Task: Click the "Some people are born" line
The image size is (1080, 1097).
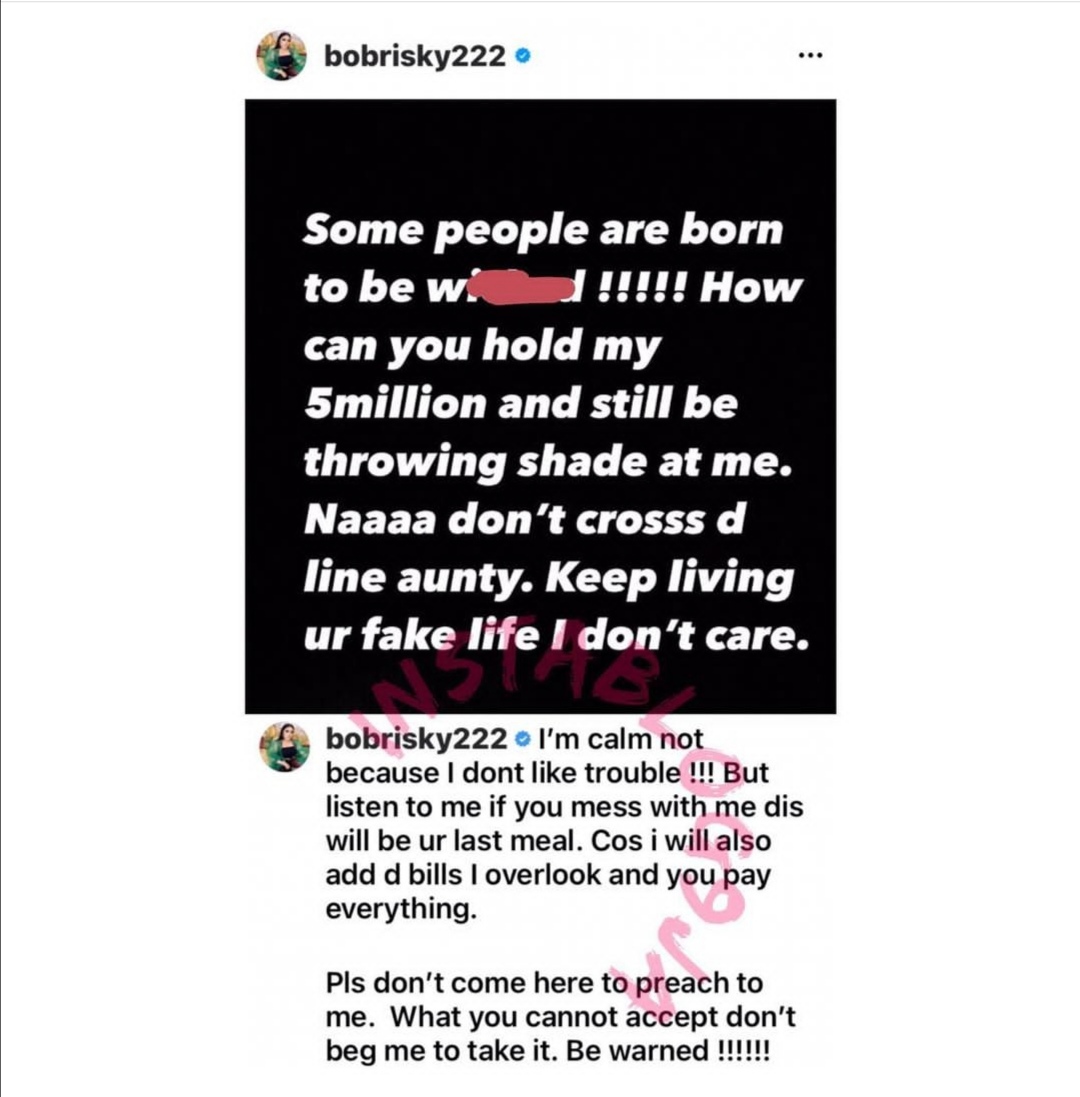Action: (x=542, y=231)
